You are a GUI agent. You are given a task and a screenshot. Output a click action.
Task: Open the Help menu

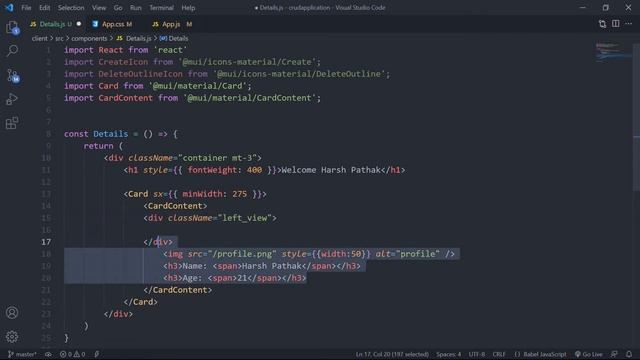pos(188,8)
